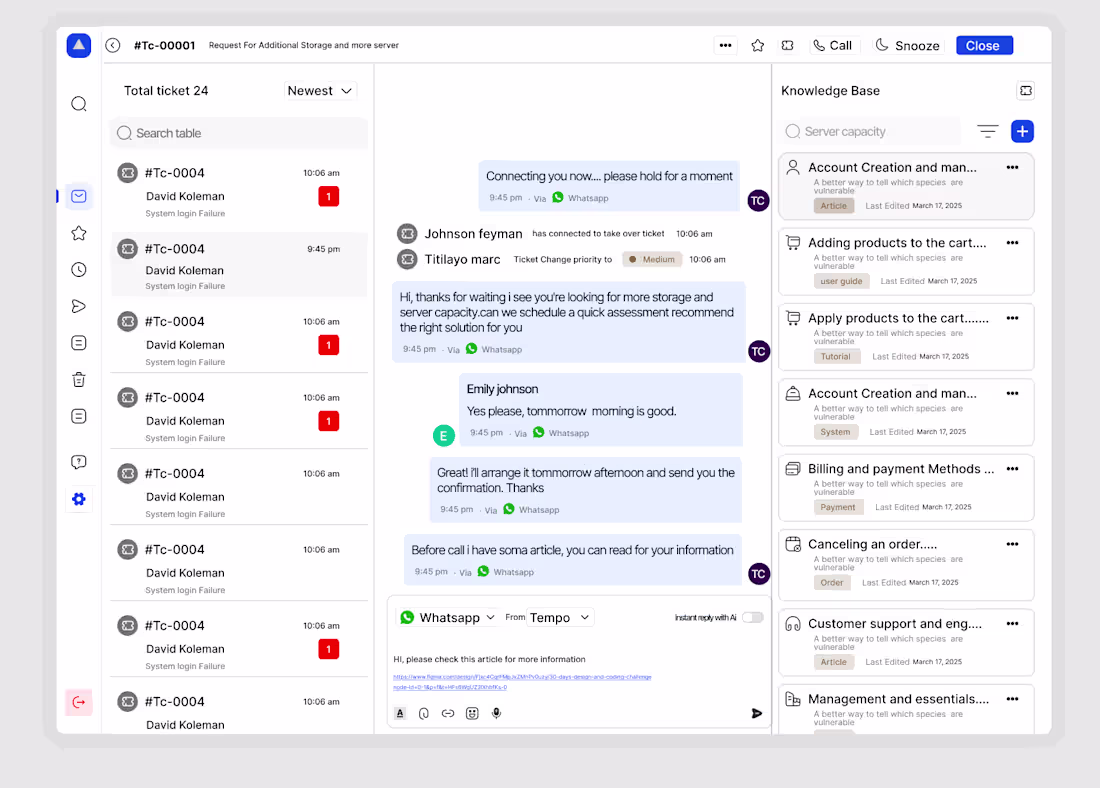Open the figma link in the reply

coord(522,681)
